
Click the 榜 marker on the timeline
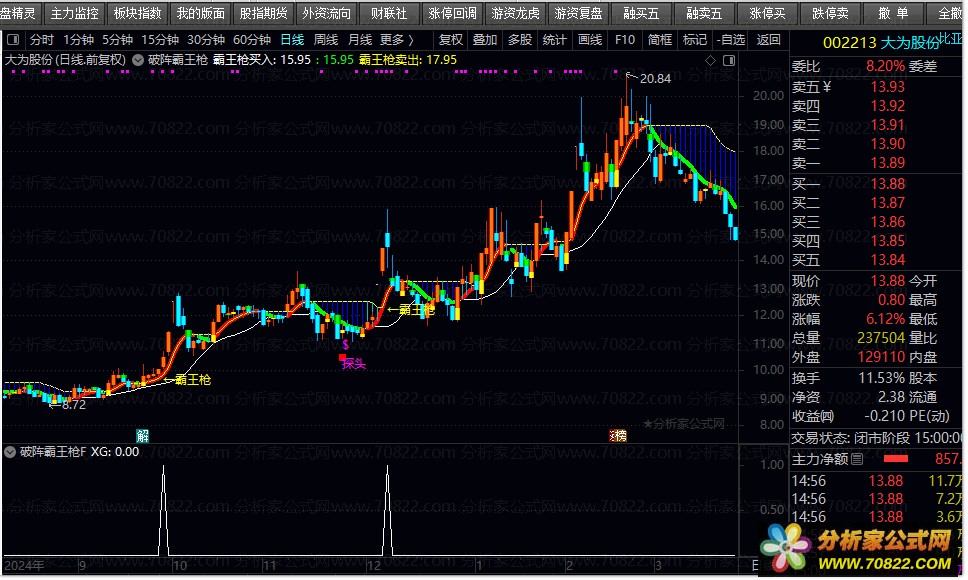(618, 436)
